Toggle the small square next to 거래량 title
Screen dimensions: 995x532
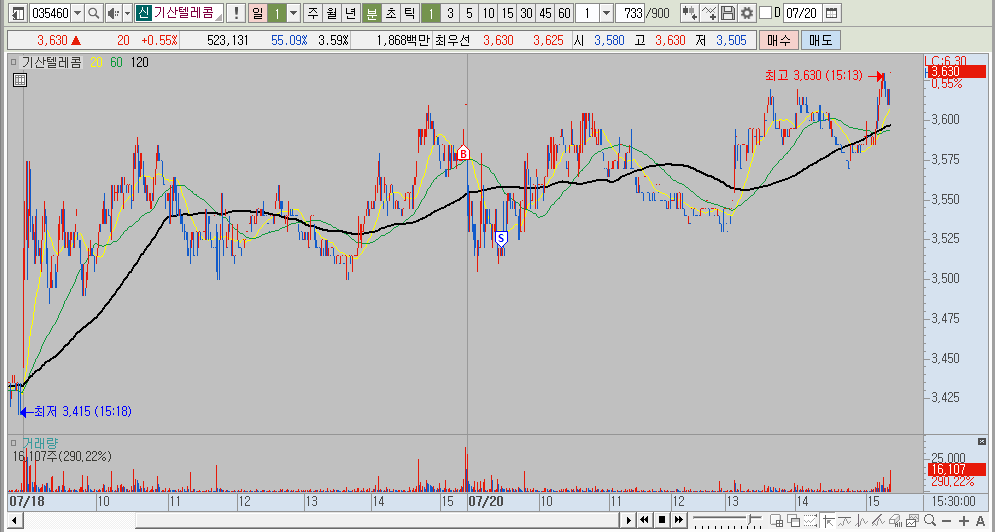[13, 442]
